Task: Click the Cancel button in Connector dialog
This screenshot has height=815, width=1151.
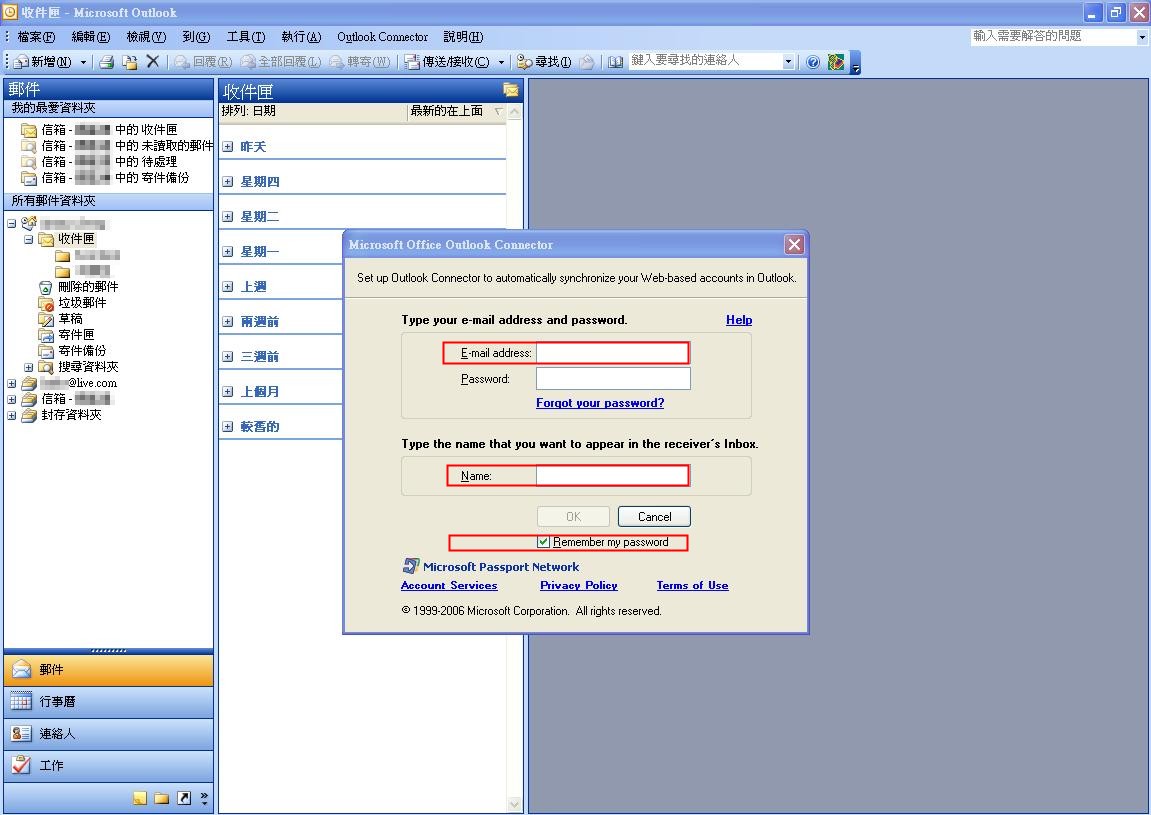Action: pos(654,517)
